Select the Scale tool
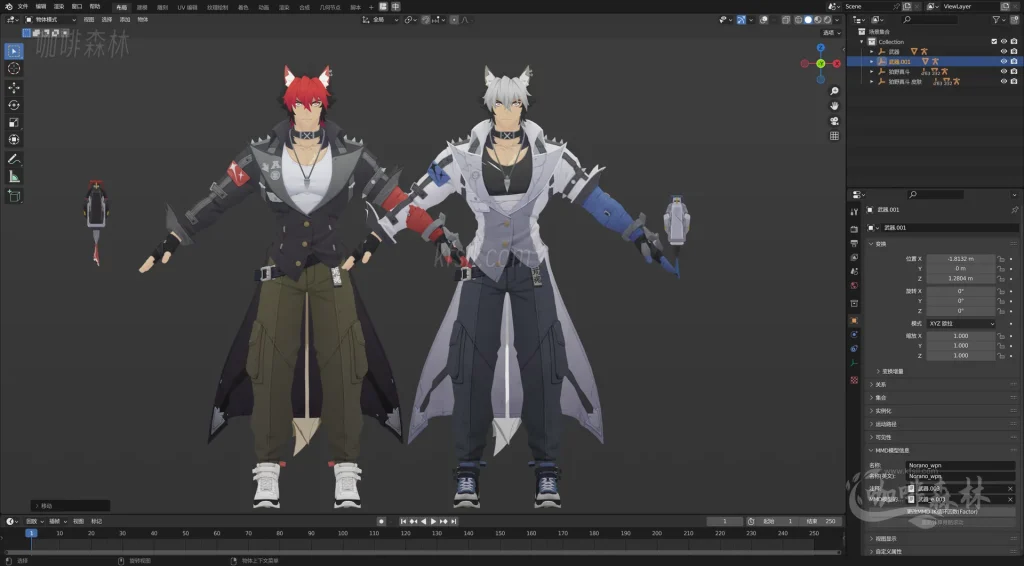 (14, 123)
